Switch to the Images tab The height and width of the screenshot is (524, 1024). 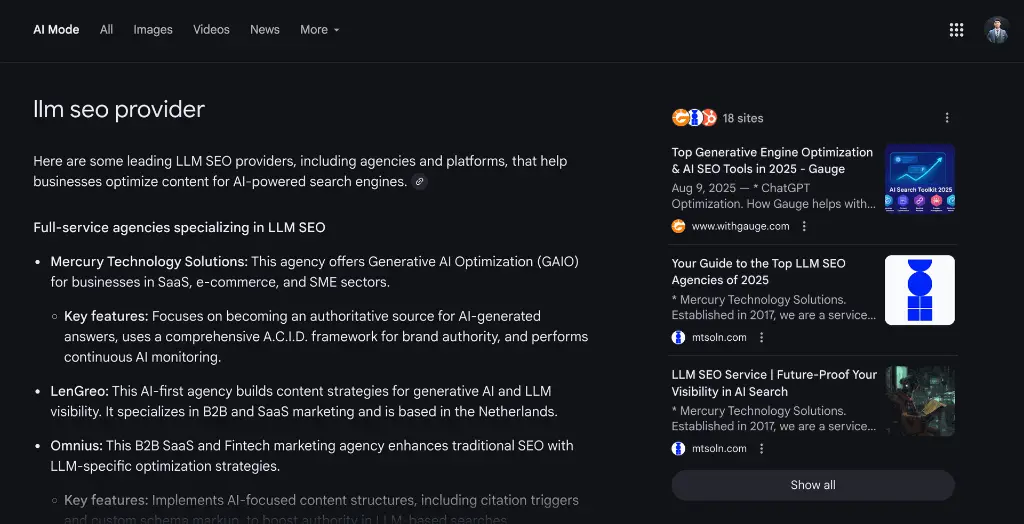click(153, 29)
